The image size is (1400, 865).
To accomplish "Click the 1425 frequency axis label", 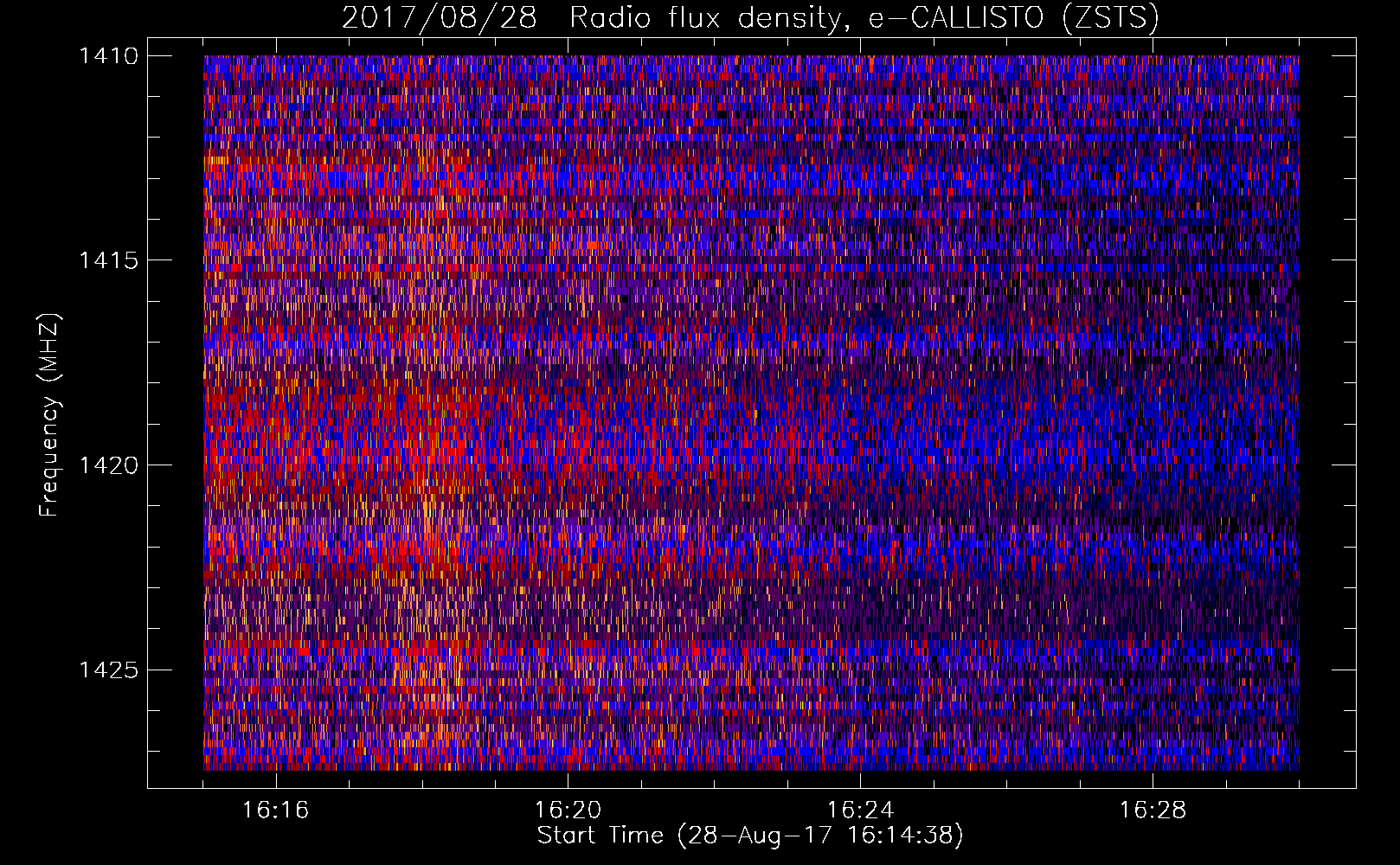I will (x=109, y=670).
